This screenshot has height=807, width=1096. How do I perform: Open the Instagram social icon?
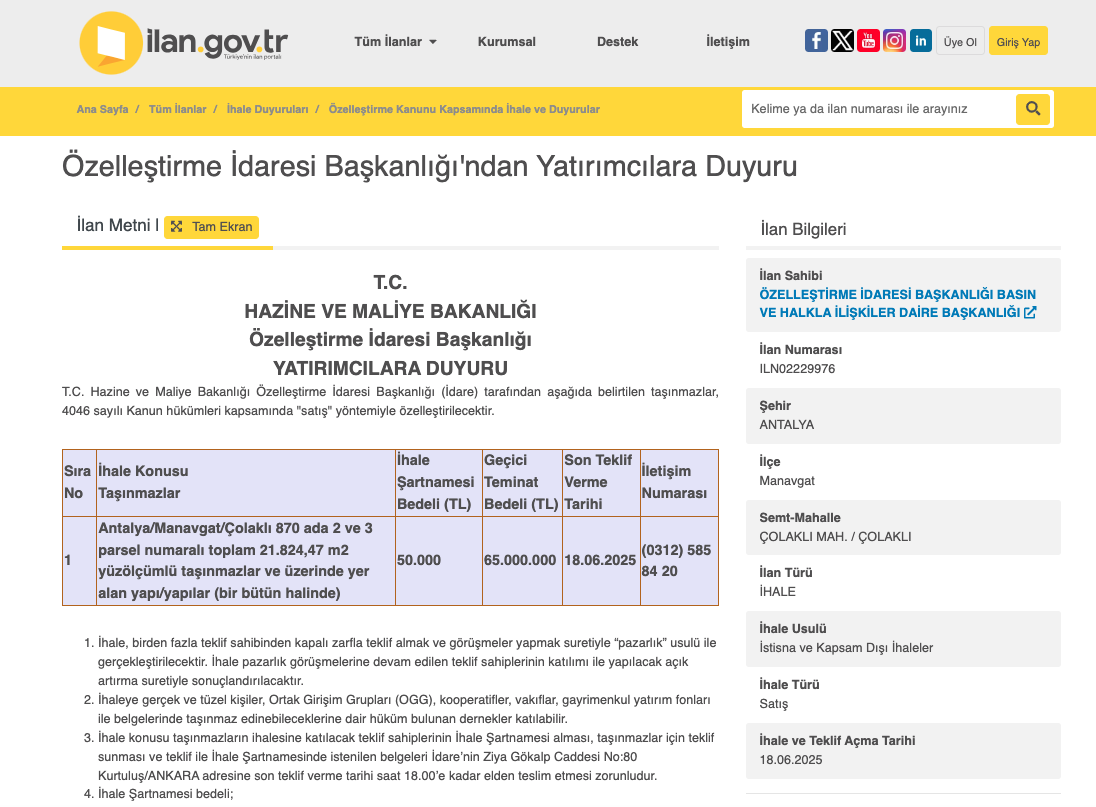pyautogui.click(x=894, y=41)
